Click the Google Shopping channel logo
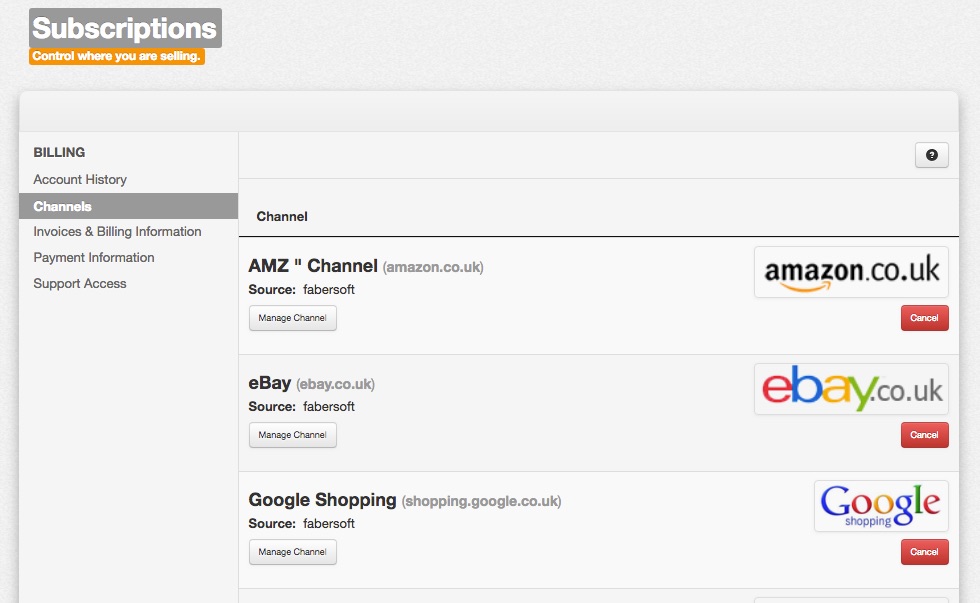This screenshot has width=980, height=603. pyautogui.click(x=879, y=505)
